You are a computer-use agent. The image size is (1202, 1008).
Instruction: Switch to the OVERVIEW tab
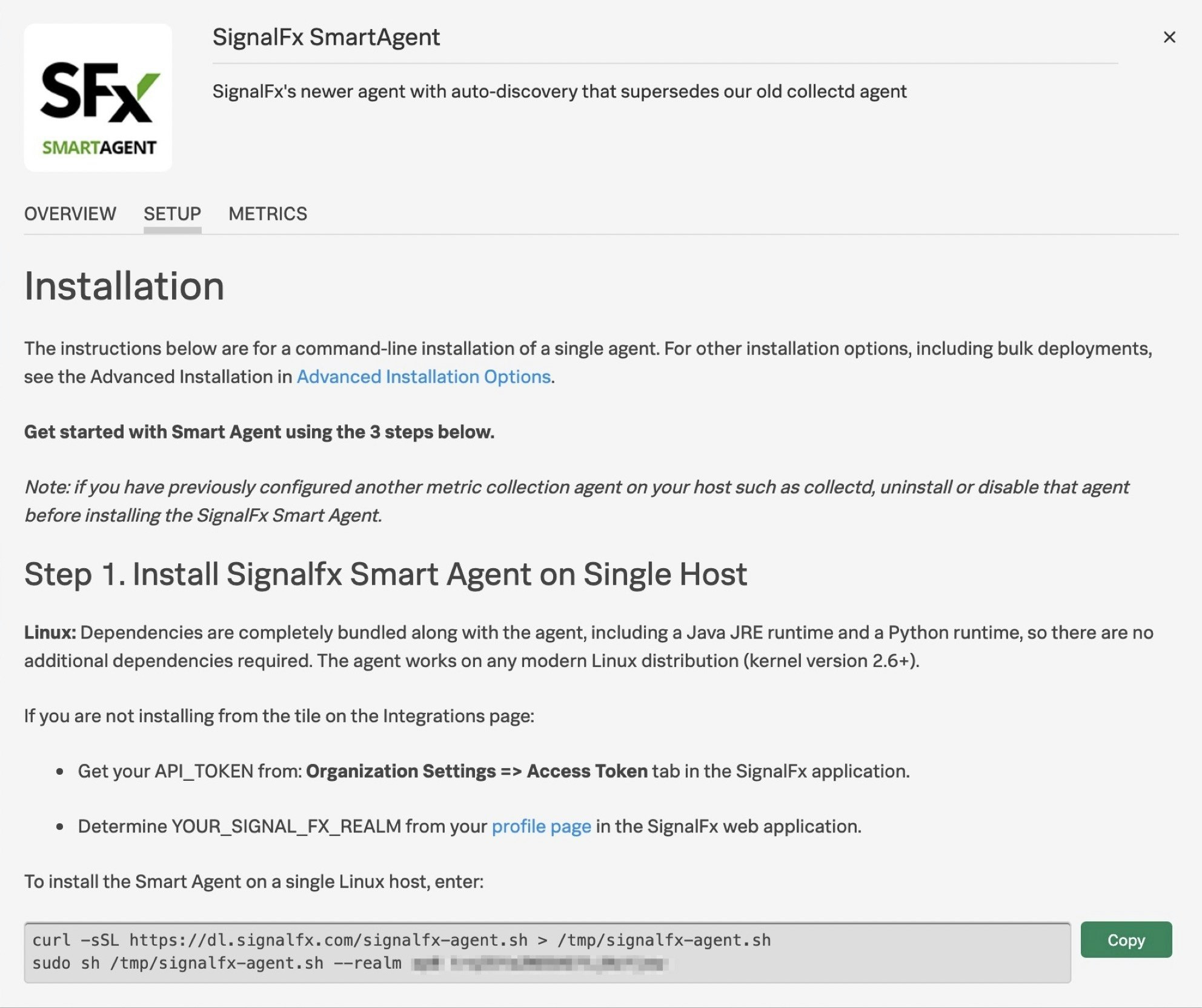[x=70, y=214]
